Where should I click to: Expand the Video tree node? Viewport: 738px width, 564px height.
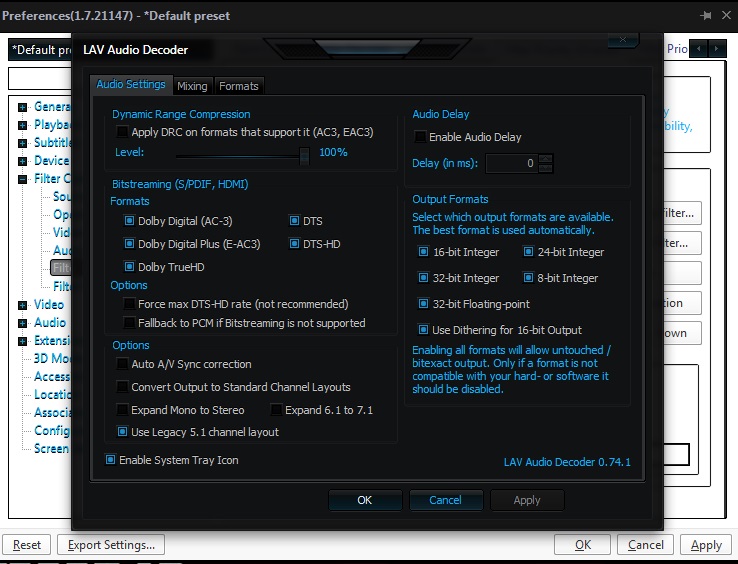point(22,306)
